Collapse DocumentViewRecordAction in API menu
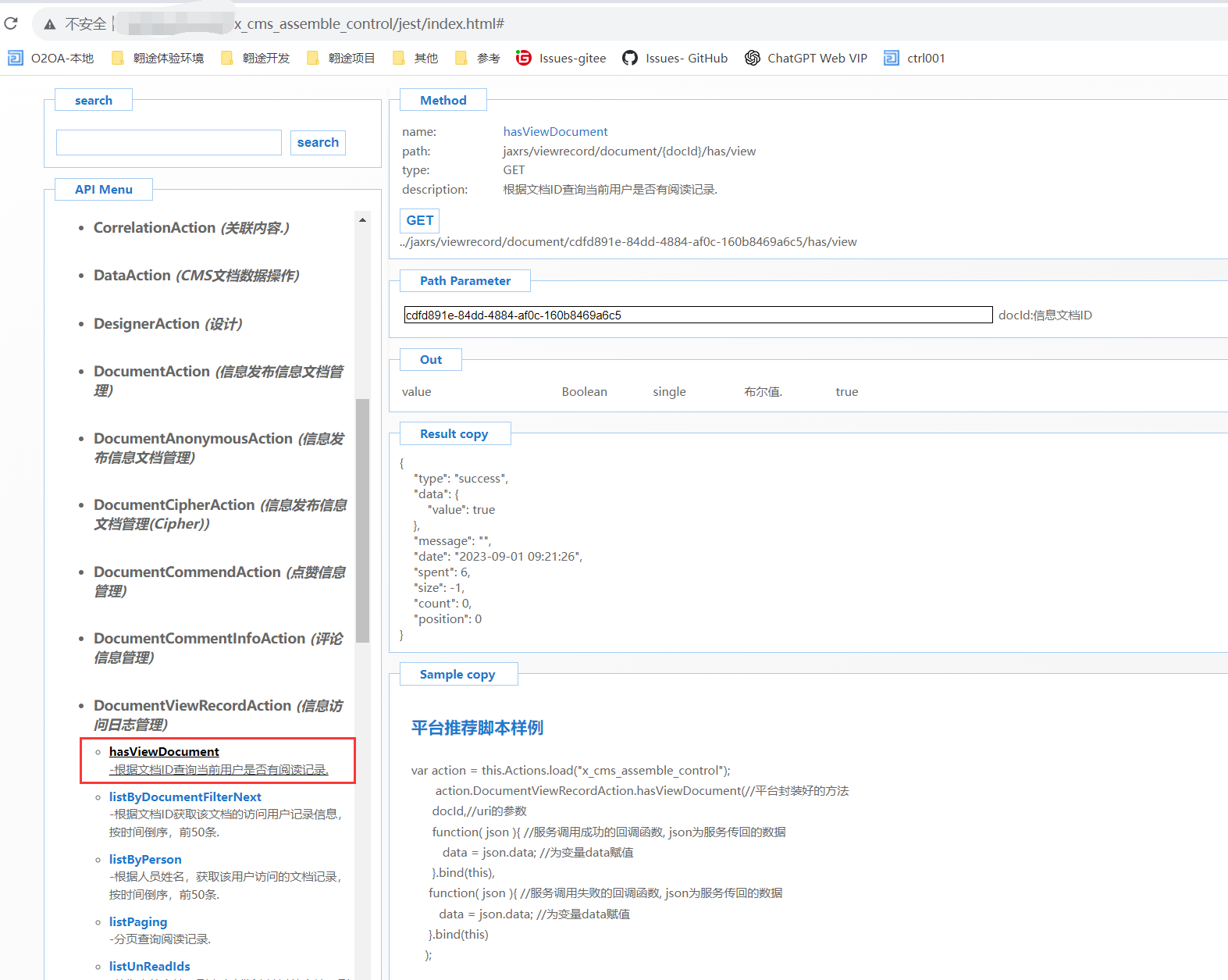The width and height of the screenshot is (1228, 980). (218, 715)
